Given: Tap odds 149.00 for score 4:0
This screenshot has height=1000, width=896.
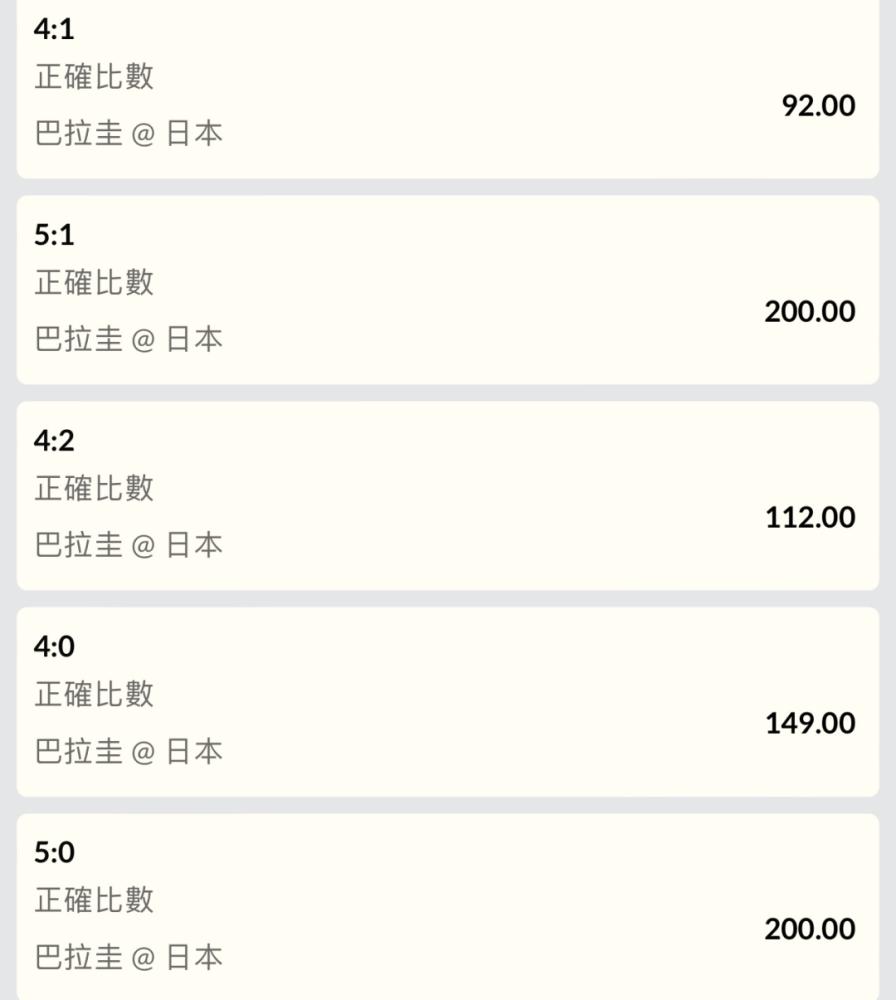Looking at the screenshot, I should point(810,724).
